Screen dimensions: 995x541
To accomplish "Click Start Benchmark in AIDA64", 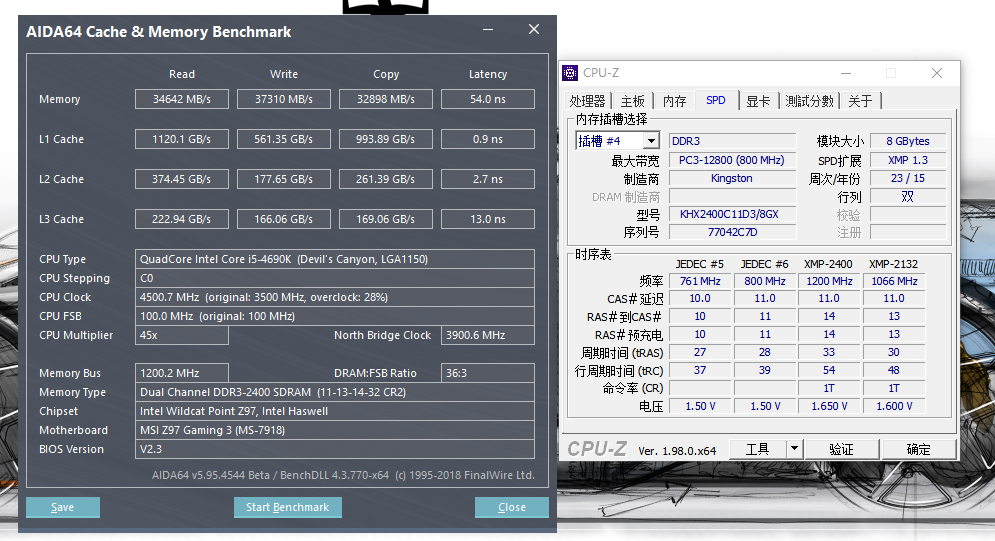I will (287, 507).
